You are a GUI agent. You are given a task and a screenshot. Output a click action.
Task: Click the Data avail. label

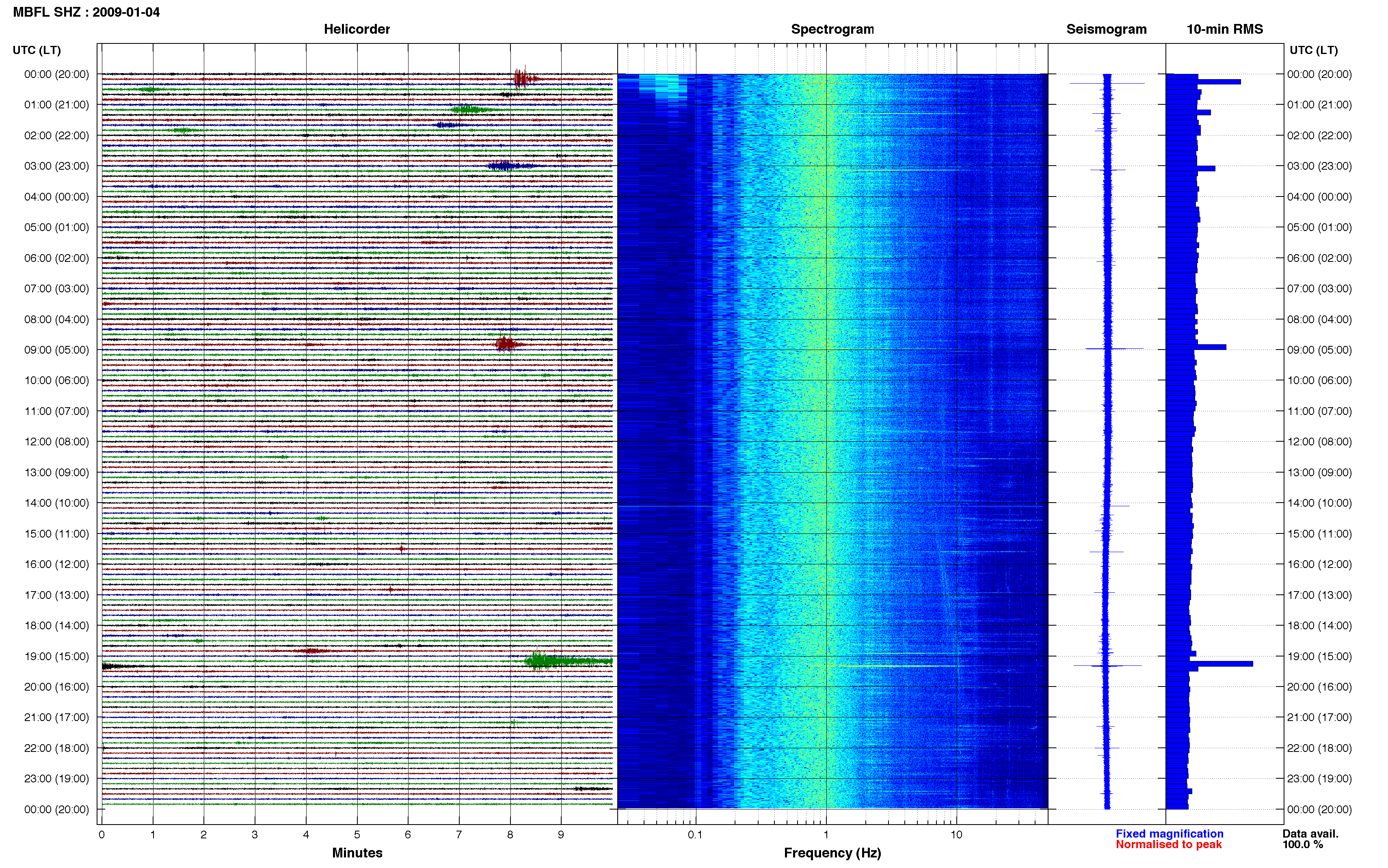(1310, 833)
